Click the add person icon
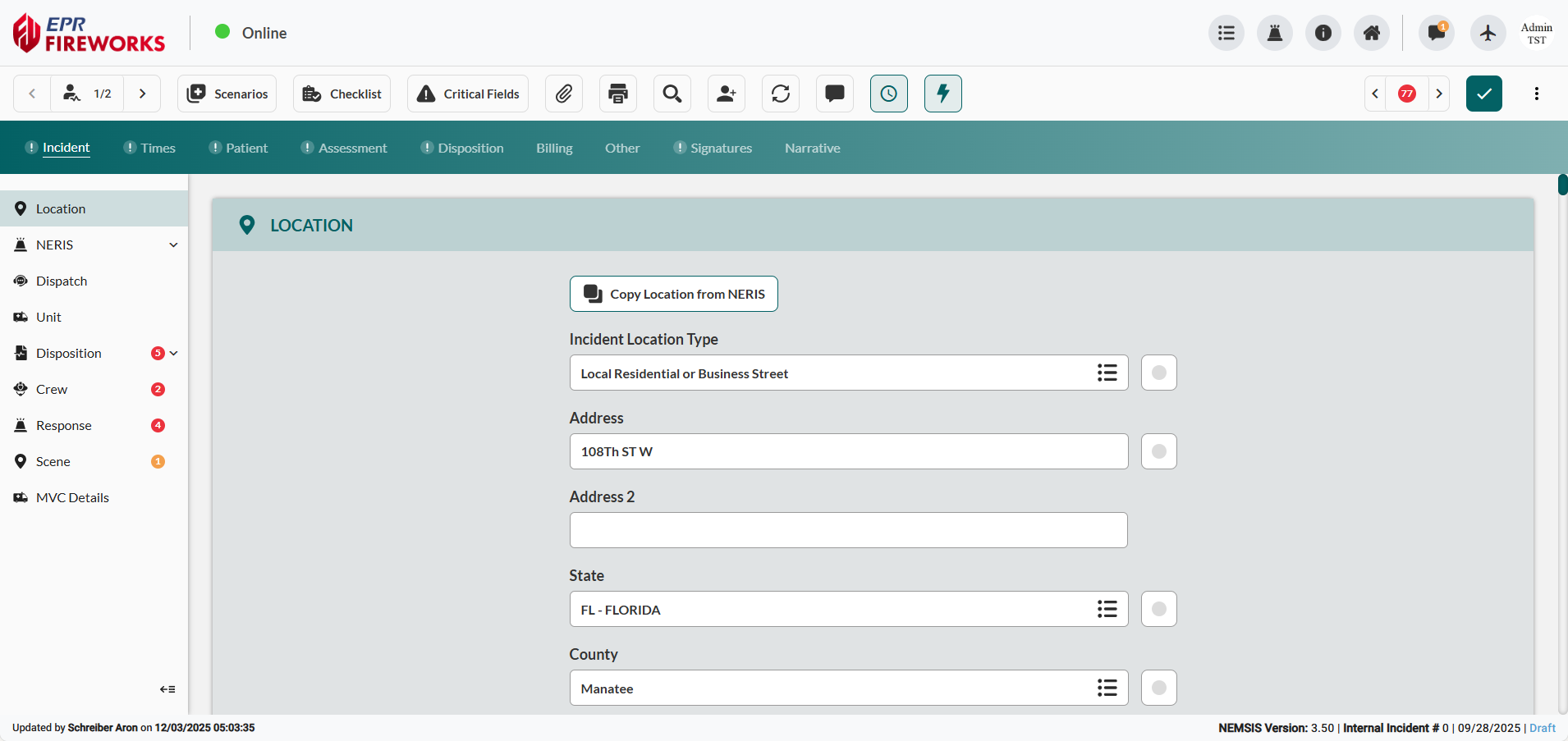Viewport: 1568px width, 741px height. pos(727,94)
